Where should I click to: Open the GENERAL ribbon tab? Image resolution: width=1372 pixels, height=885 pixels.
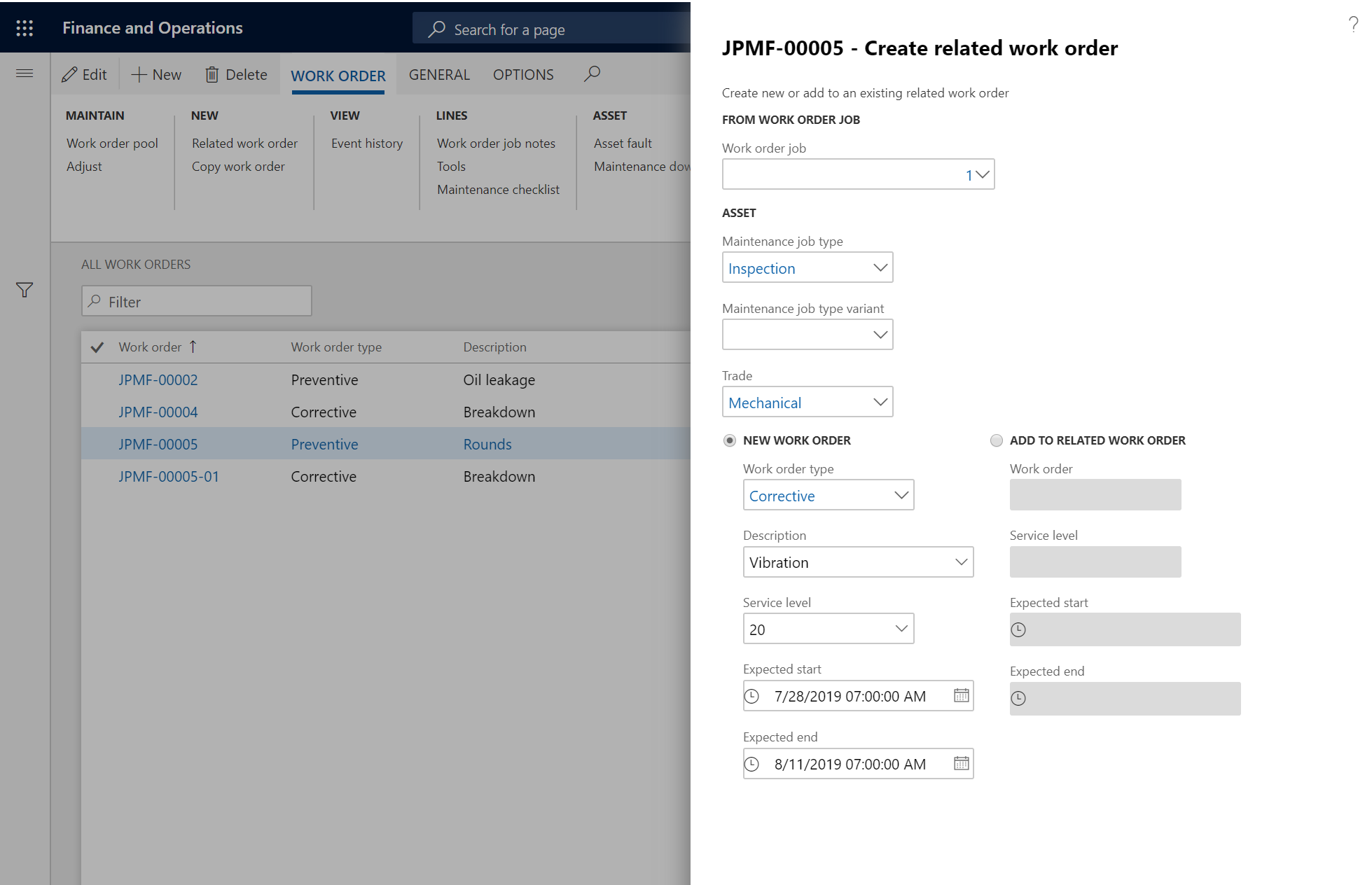point(438,75)
